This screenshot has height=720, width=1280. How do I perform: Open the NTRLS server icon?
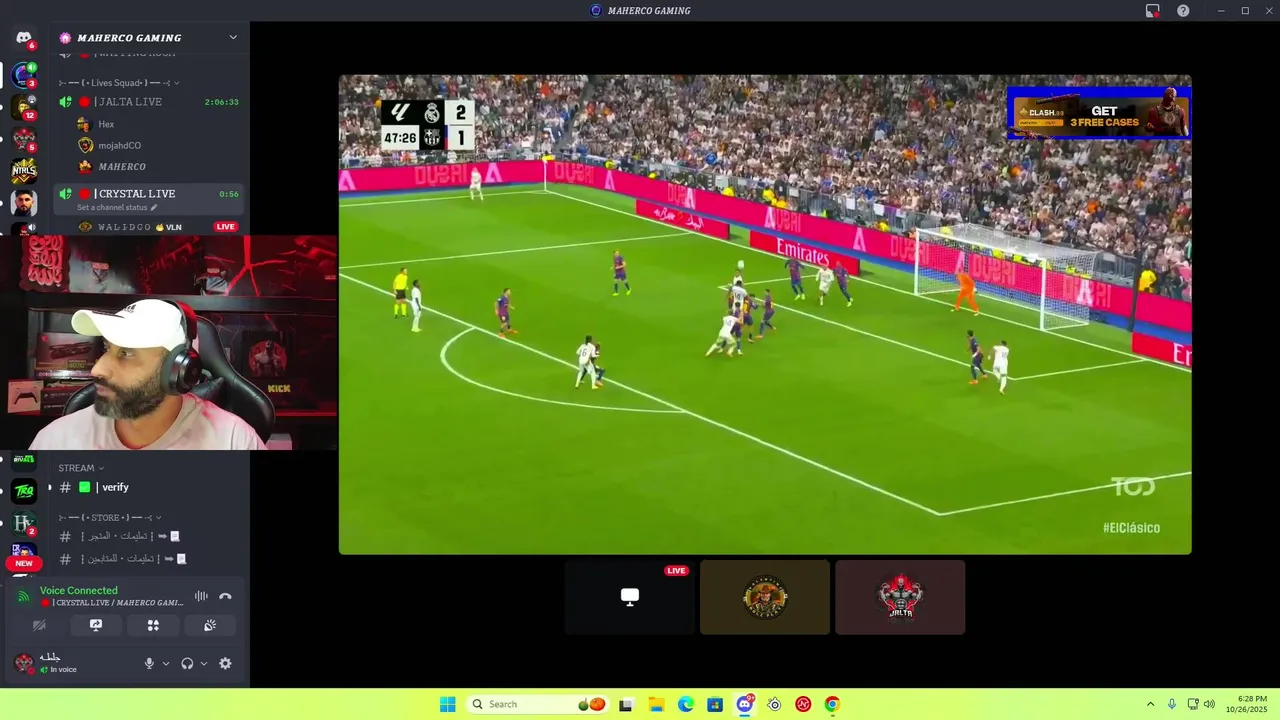24,171
